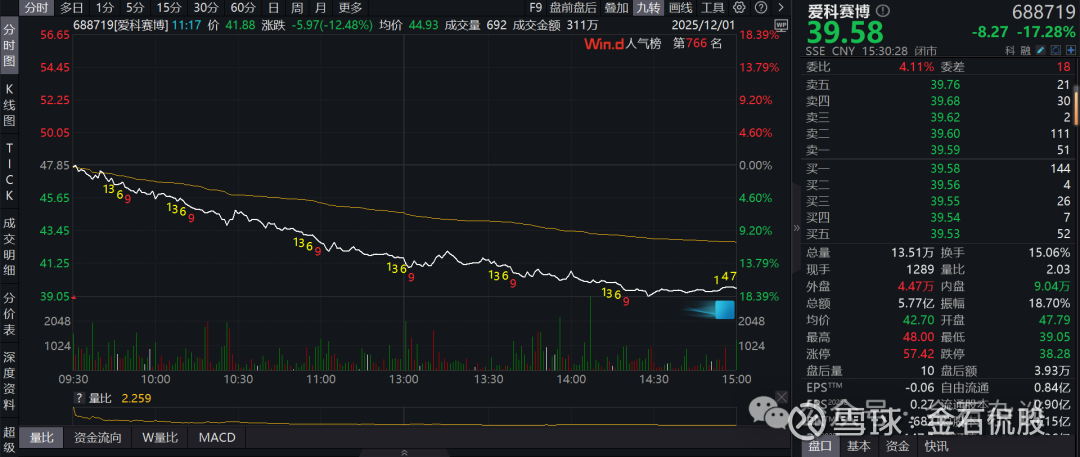
Task: Click the F9 button
Action: (536, 8)
